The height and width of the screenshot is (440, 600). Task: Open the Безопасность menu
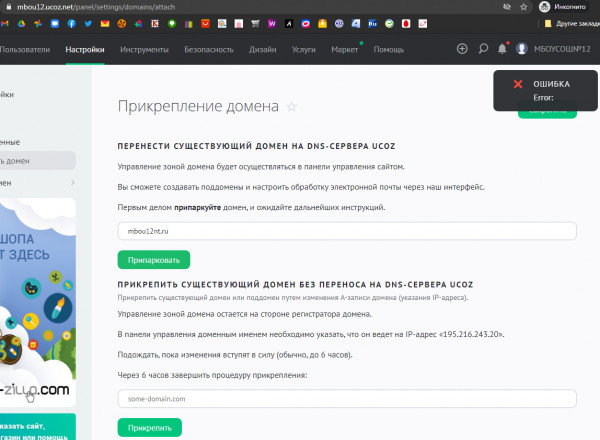tap(209, 49)
